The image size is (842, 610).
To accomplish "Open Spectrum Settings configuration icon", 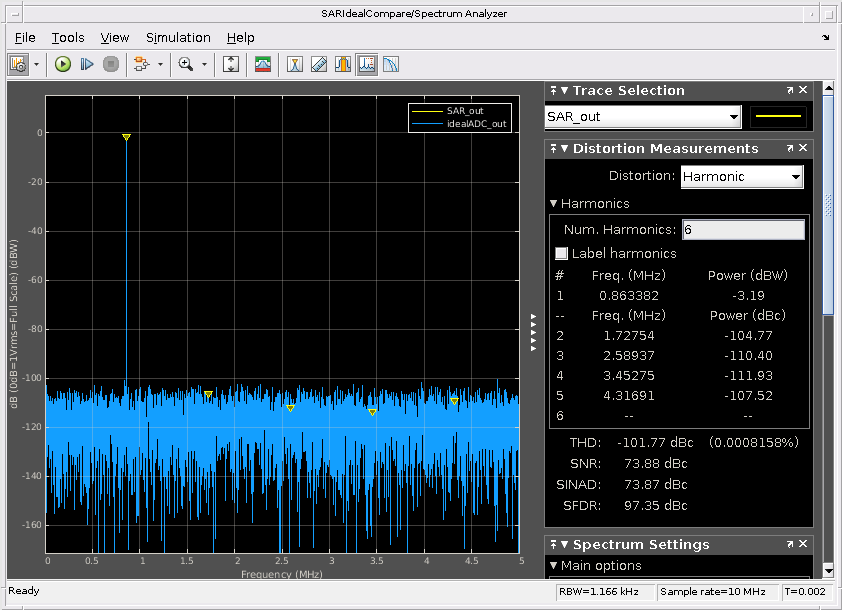I will tap(18, 64).
